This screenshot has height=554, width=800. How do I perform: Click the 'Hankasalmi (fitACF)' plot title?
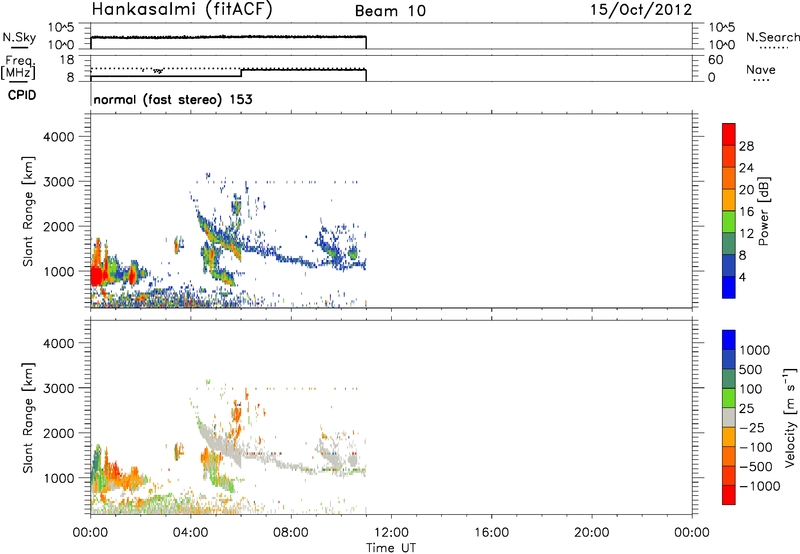(x=182, y=10)
